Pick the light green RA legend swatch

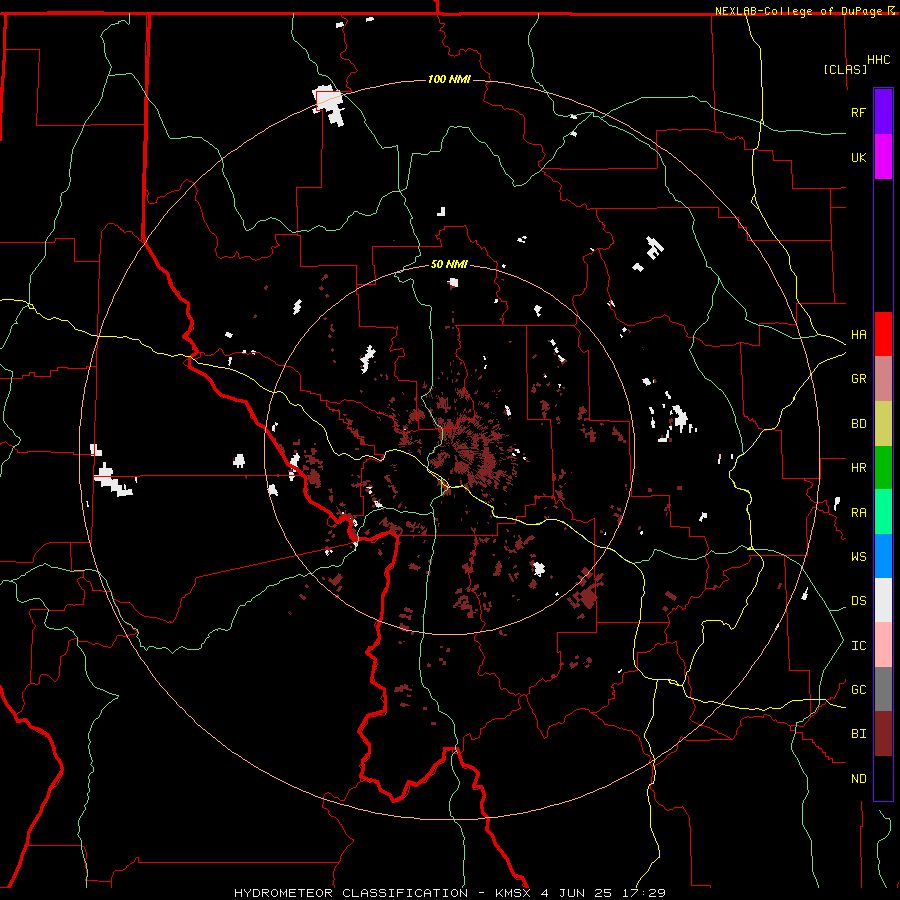click(883, 512)
